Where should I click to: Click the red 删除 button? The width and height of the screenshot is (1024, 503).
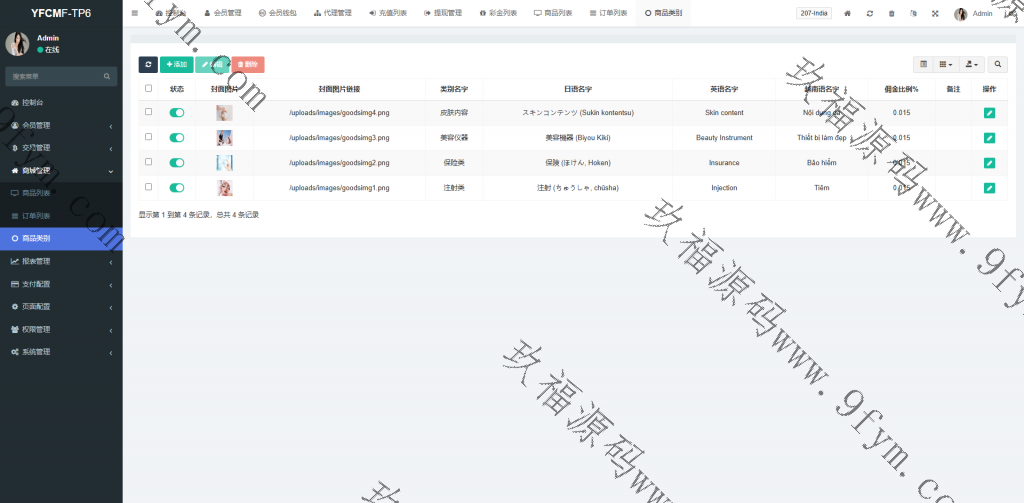(x=248, y=64)
